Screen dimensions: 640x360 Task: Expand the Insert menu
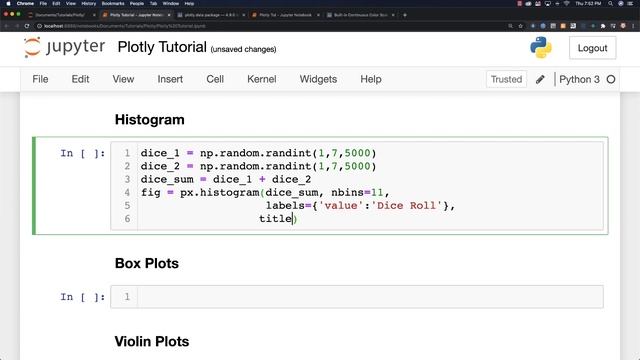coord(170,79)
